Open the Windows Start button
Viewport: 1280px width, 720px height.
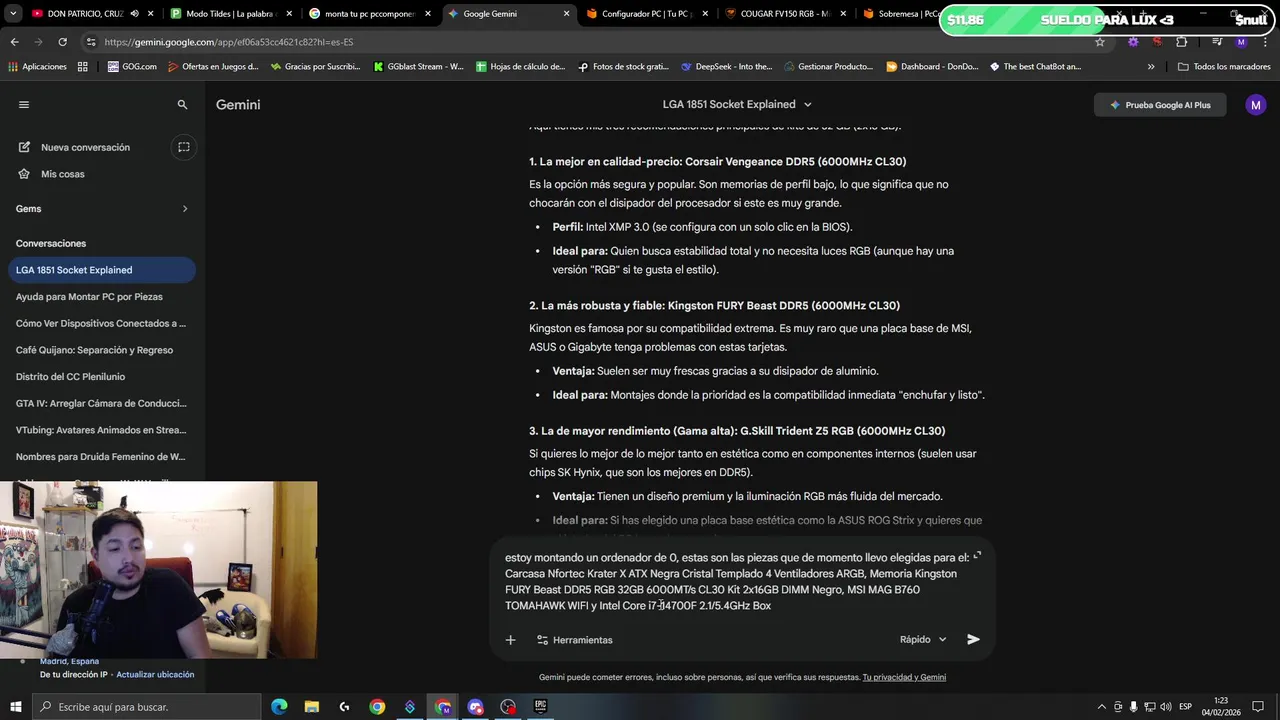click(x=16, y=707)
